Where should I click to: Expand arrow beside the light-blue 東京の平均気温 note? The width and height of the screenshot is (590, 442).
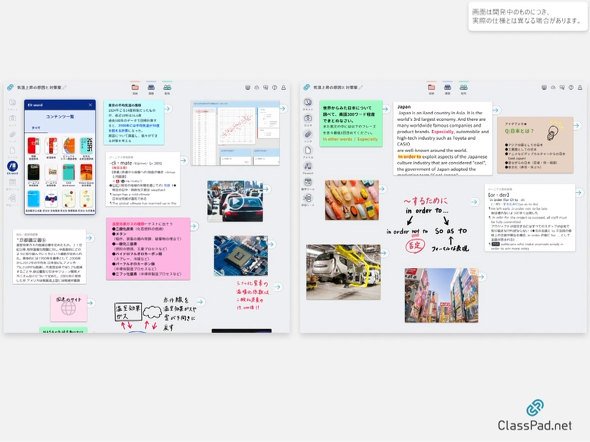(168, 108)
